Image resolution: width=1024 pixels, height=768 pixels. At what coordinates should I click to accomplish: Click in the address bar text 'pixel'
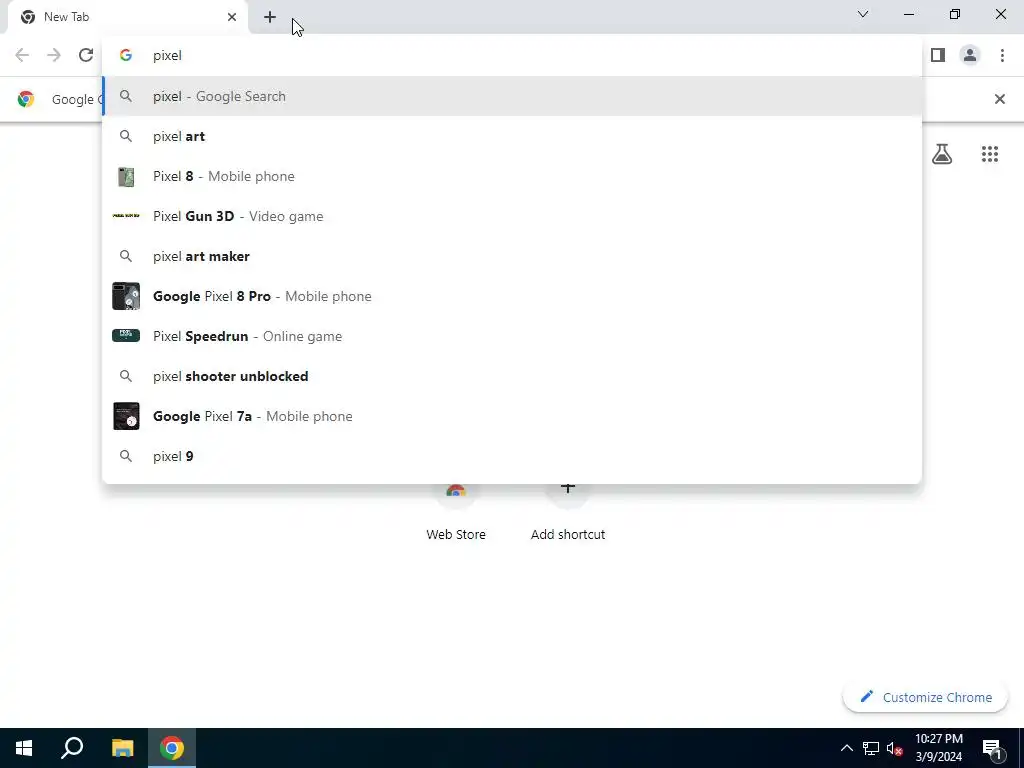[x=167, y=56]
